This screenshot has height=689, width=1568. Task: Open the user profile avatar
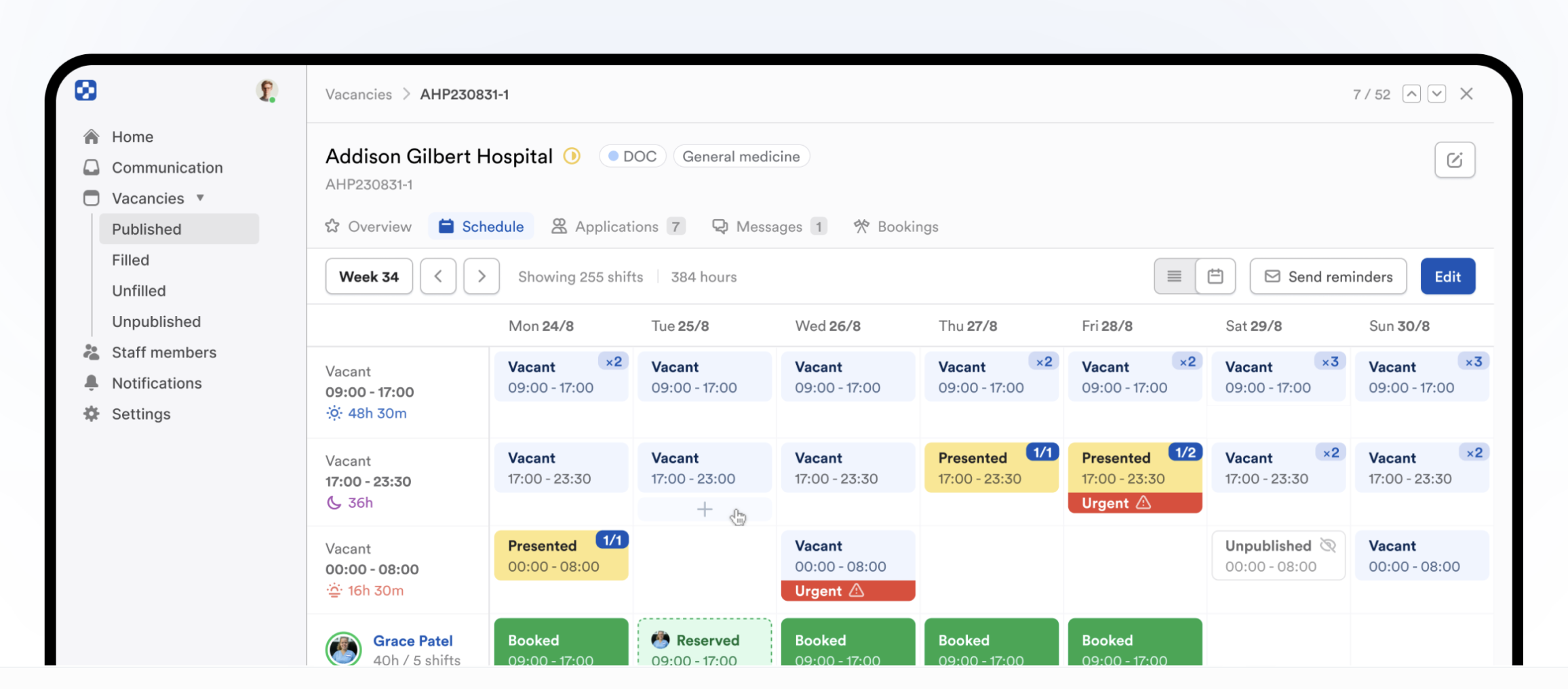tap(267, 91)
